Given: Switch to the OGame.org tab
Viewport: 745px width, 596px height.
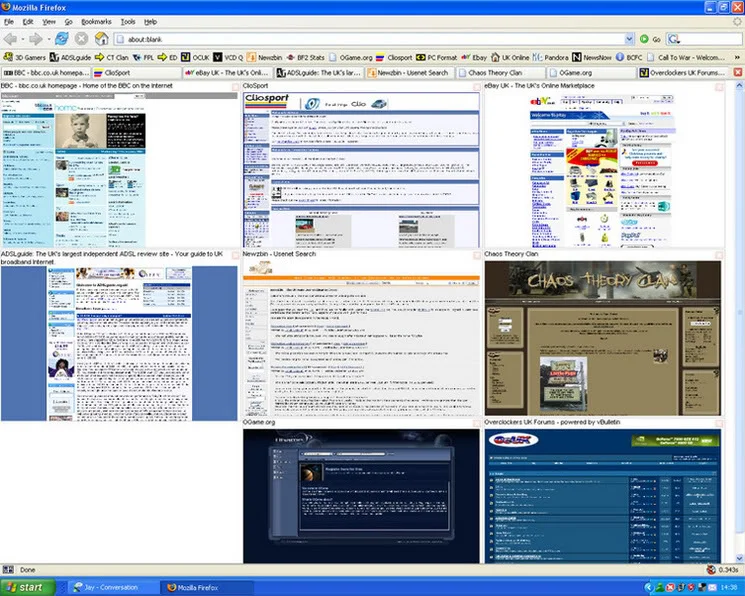Looking at the screenshot, I should coord(592,73).
